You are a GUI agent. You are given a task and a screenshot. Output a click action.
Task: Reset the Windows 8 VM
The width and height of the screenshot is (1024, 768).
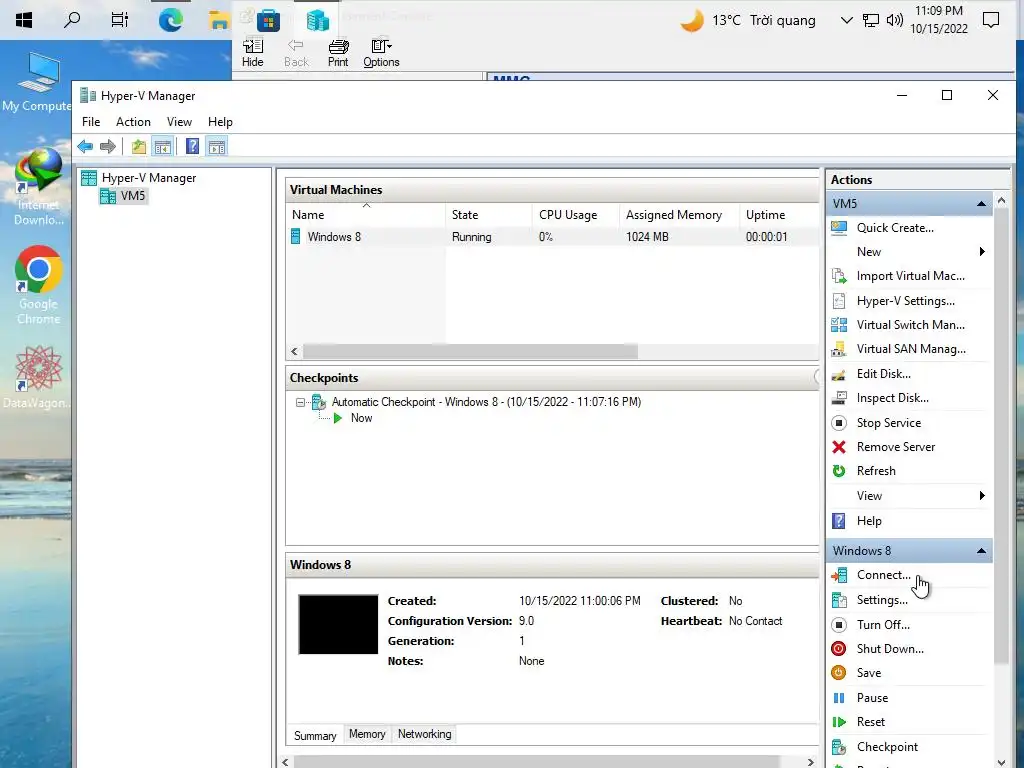[870, 722]
